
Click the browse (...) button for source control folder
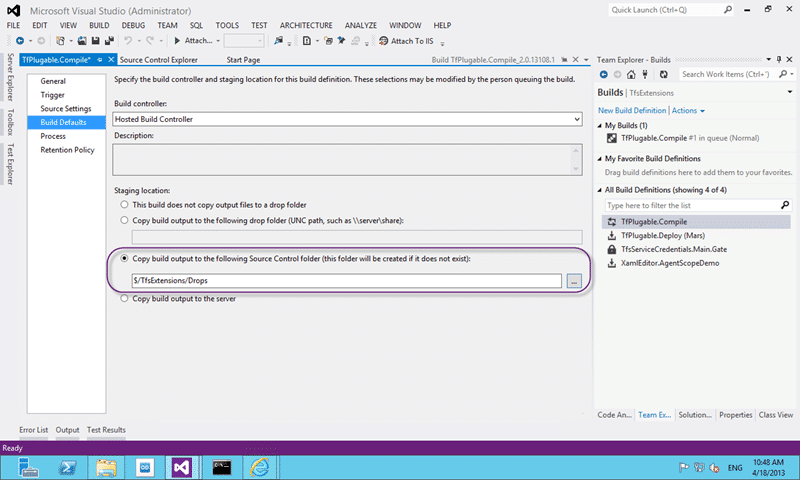pyautogui.click(x=574, y=281)
